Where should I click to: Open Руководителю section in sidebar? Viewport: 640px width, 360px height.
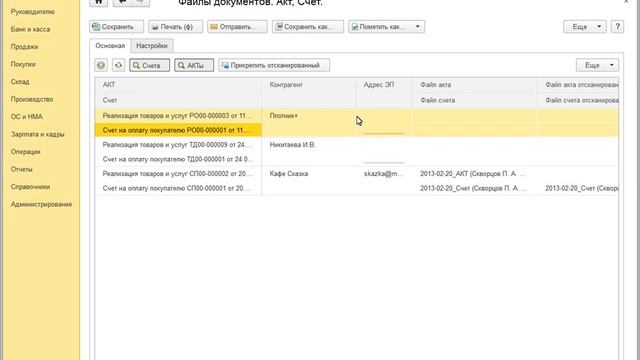(33, 12)
